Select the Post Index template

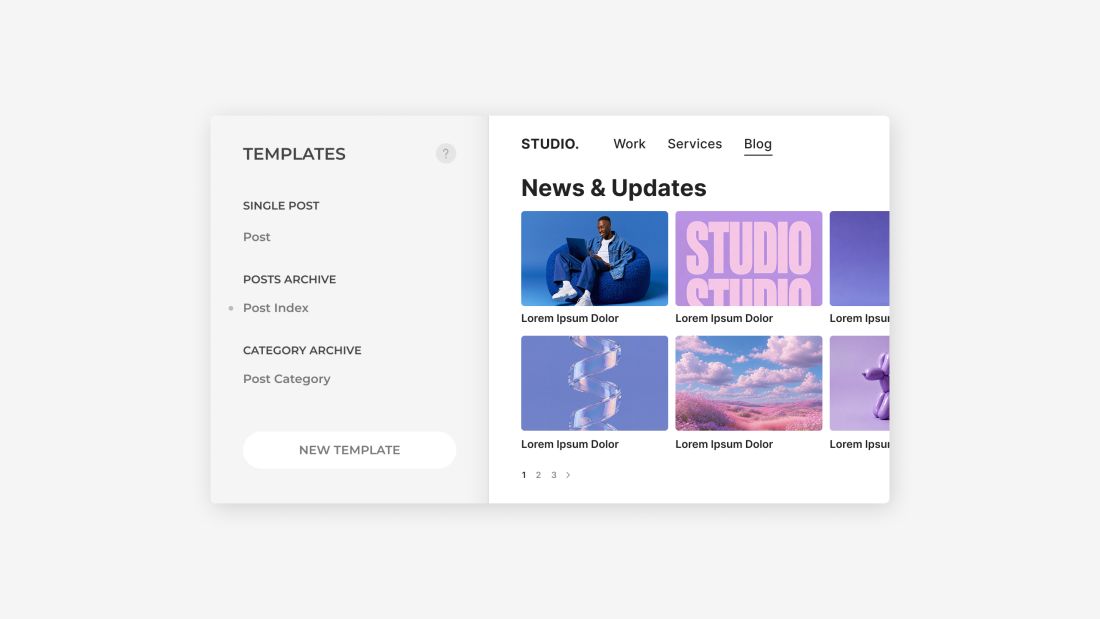276,308
